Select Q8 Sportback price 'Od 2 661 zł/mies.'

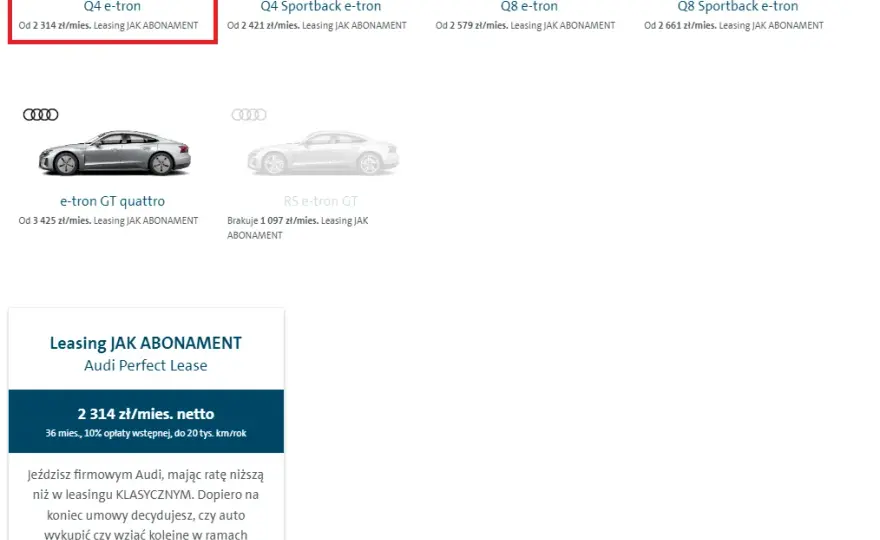680,25
